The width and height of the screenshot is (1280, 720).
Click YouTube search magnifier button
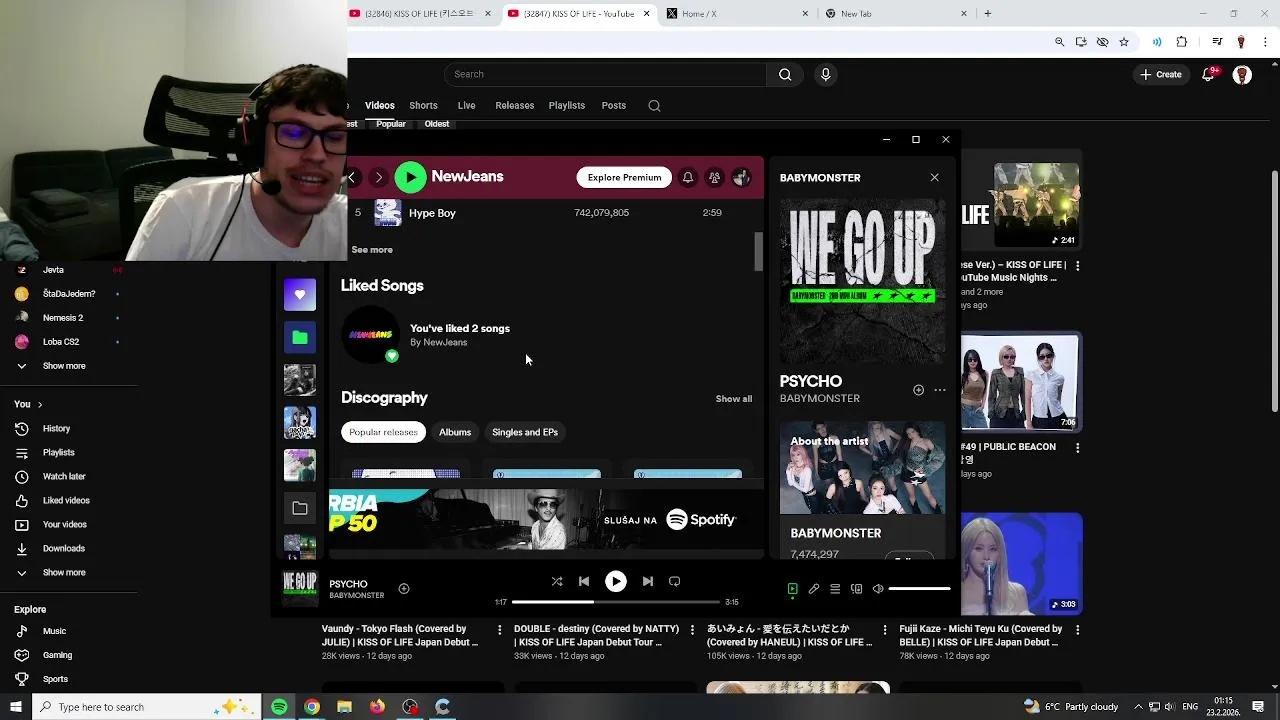(785, 74)
